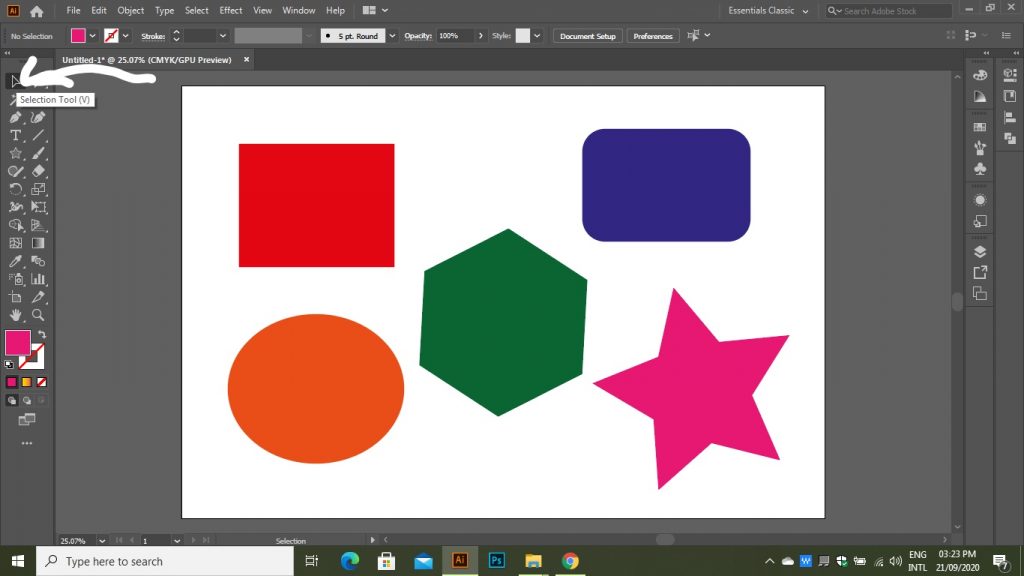Open the Window menu
Viewport: 1024px width, 576px height.
point(298,11)
